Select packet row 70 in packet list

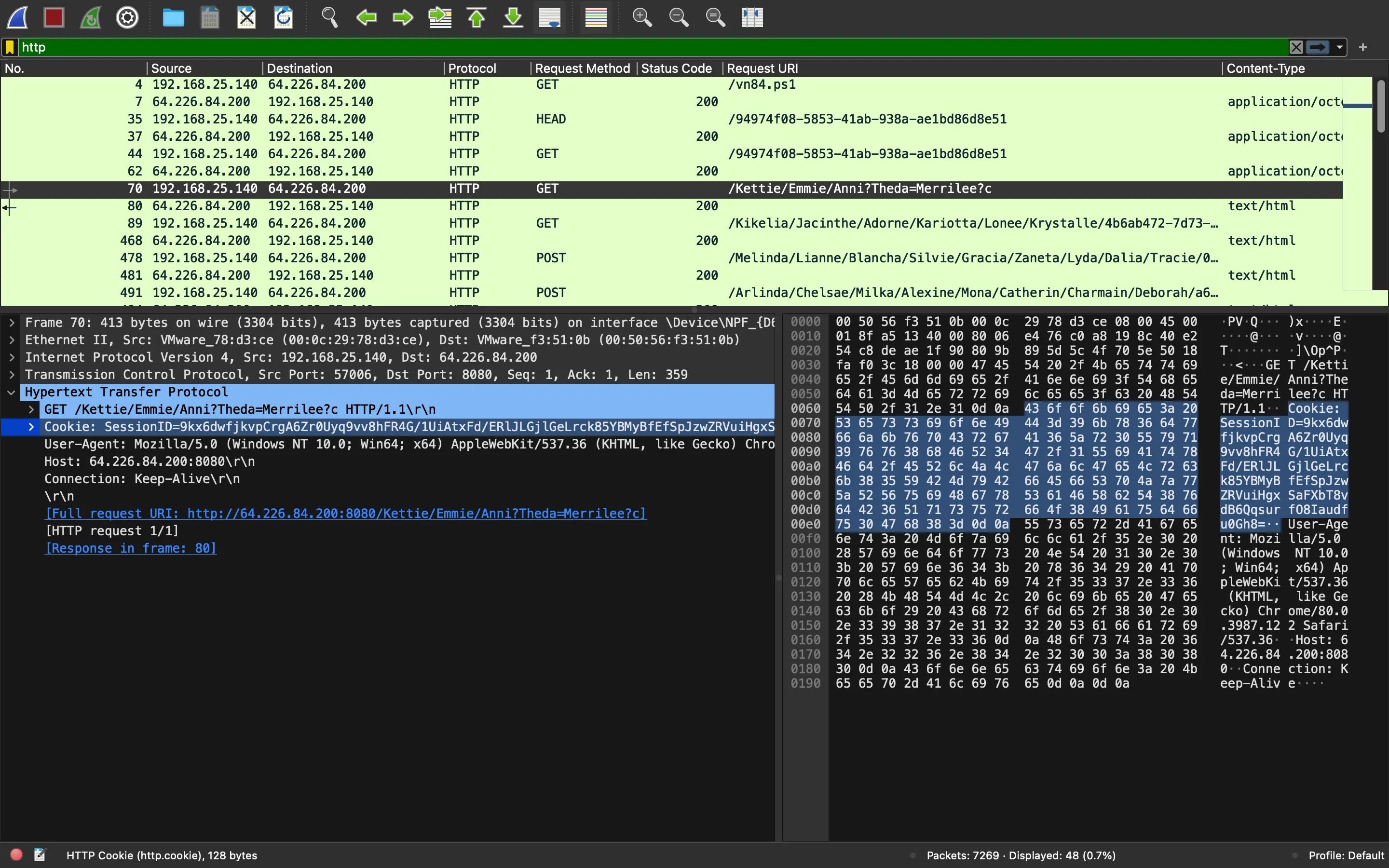pos(400,189)
